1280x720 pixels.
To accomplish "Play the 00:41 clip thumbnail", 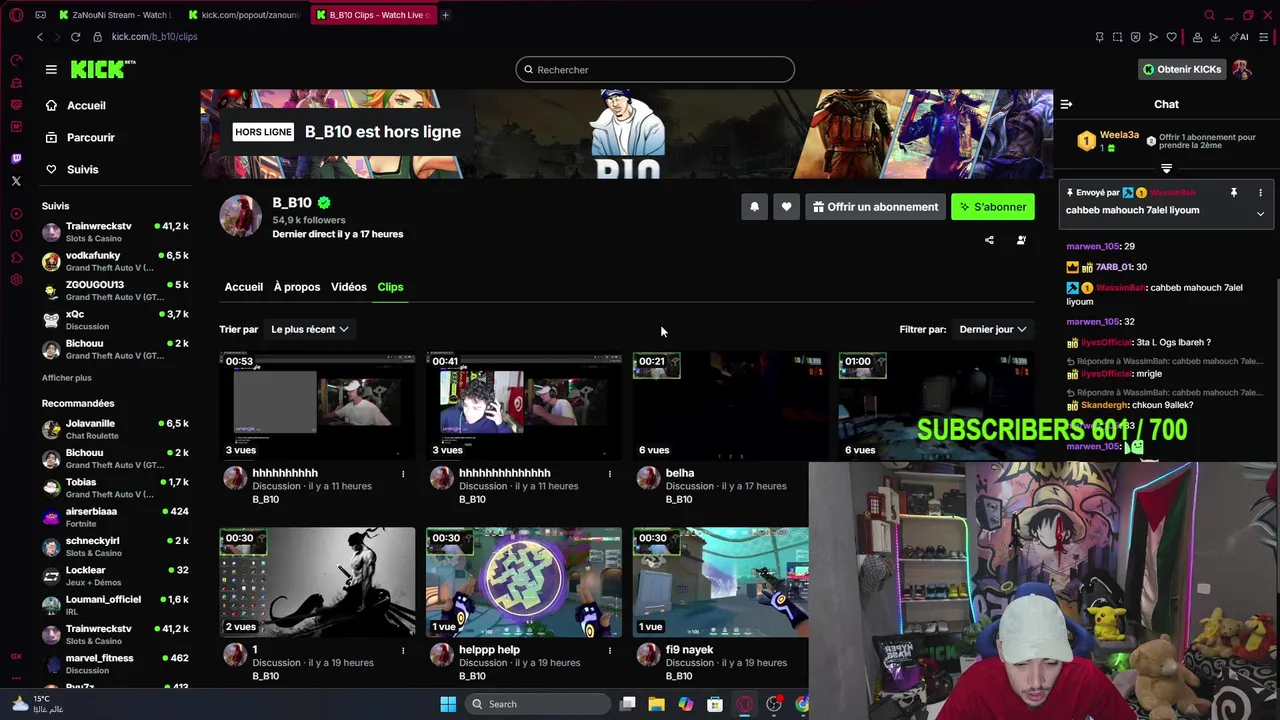I will [524, 405].
